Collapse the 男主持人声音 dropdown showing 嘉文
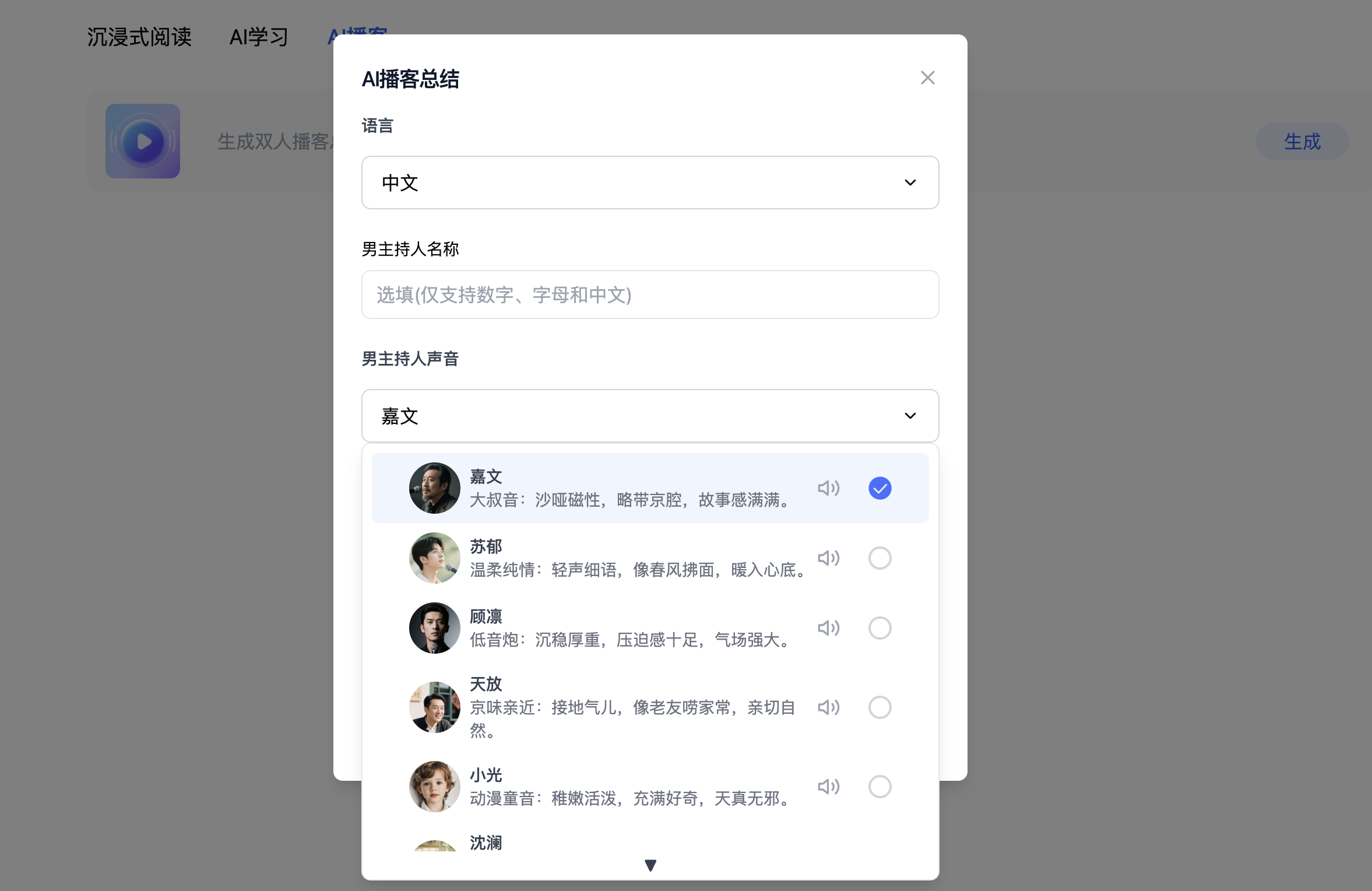Image resolution: width=1372 pixels, height=891 pixels. tap(650, 416)
